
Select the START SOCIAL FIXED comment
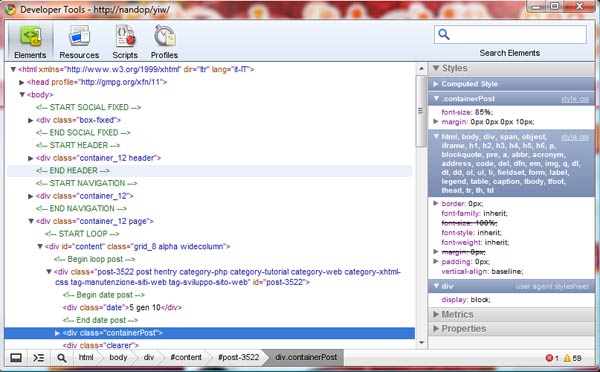point(88,108)
